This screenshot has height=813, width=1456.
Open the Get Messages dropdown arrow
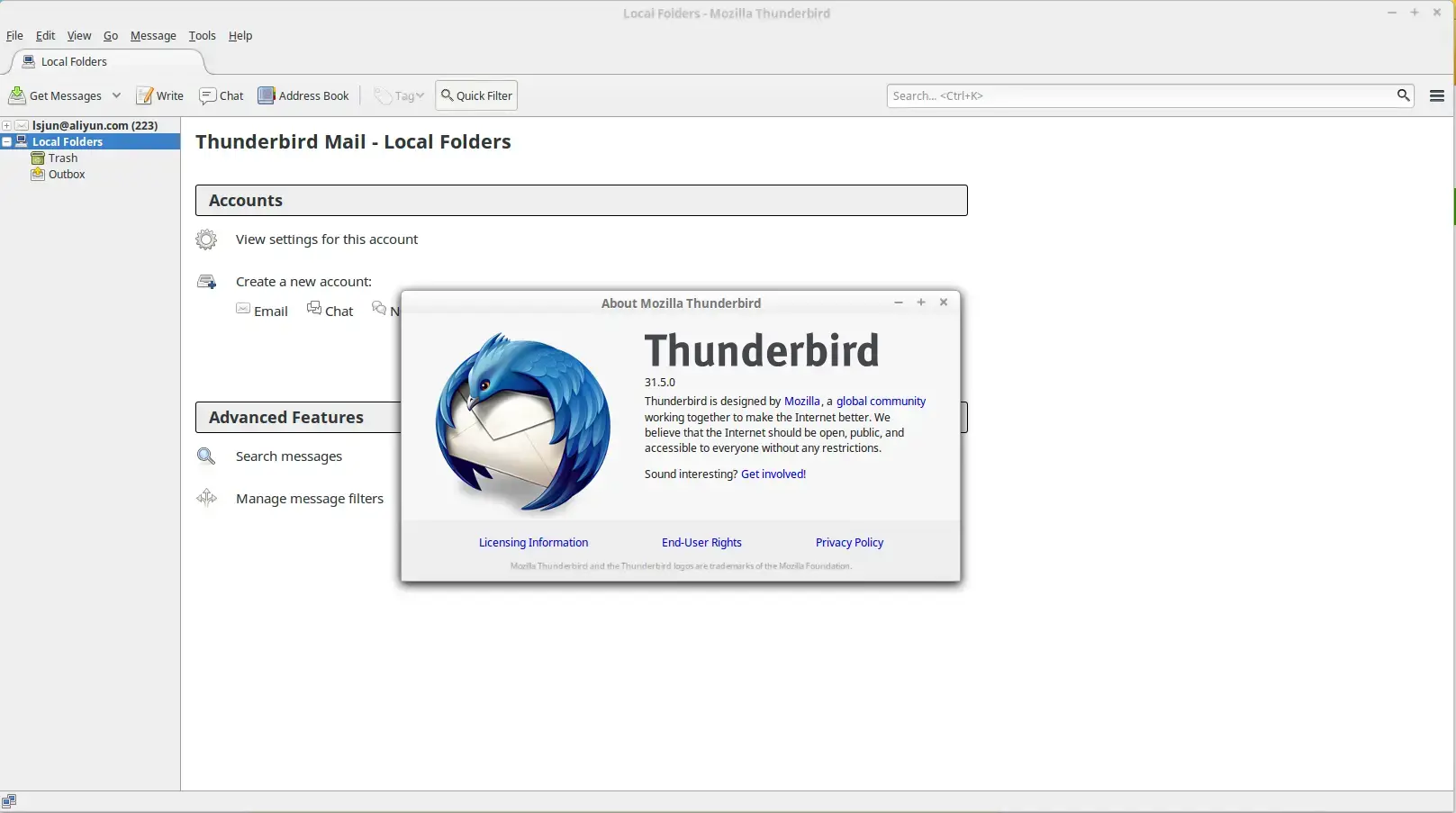[116, 95]
